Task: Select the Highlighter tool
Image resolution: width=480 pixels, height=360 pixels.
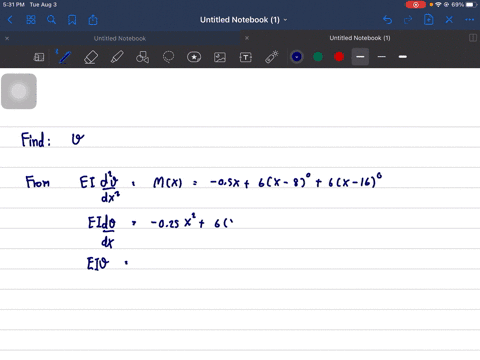Action: 117,57
